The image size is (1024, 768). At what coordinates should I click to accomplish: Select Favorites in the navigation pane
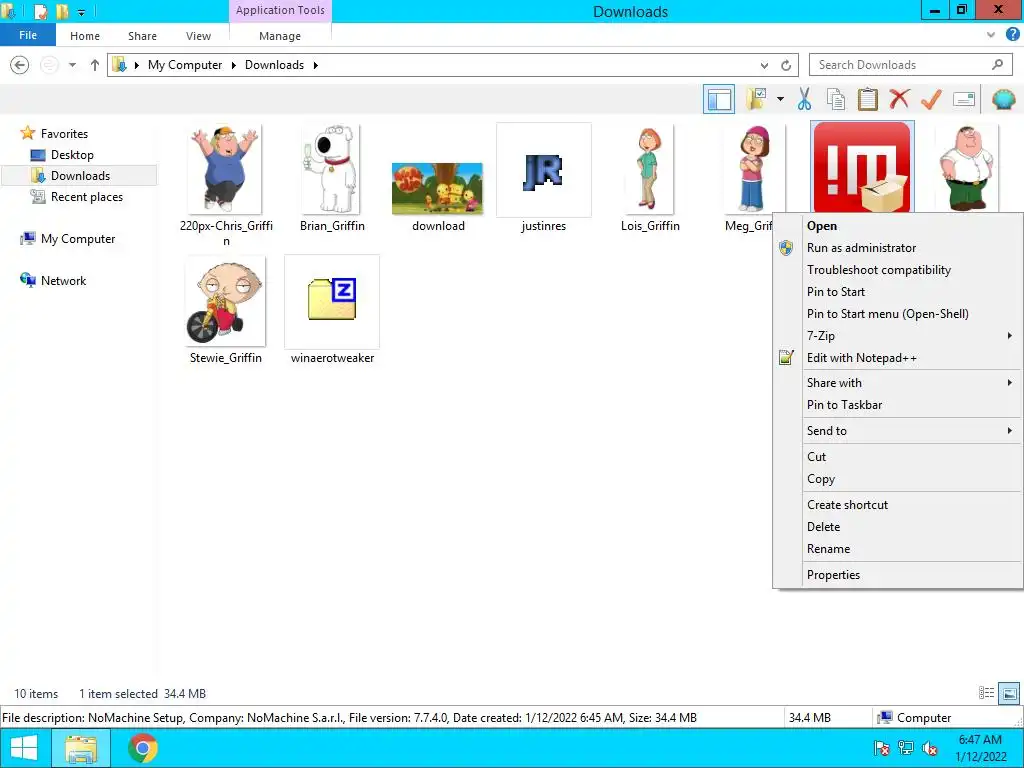(64, 134)
